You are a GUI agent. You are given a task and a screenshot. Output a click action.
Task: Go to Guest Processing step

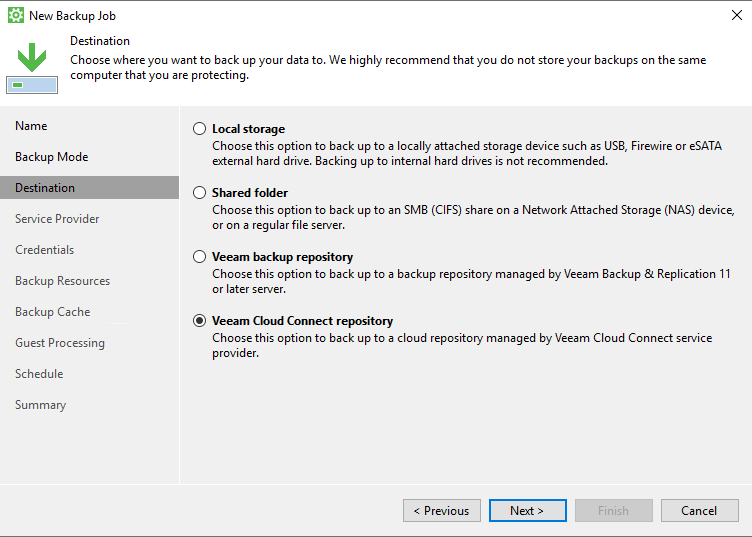pos(60,343)
